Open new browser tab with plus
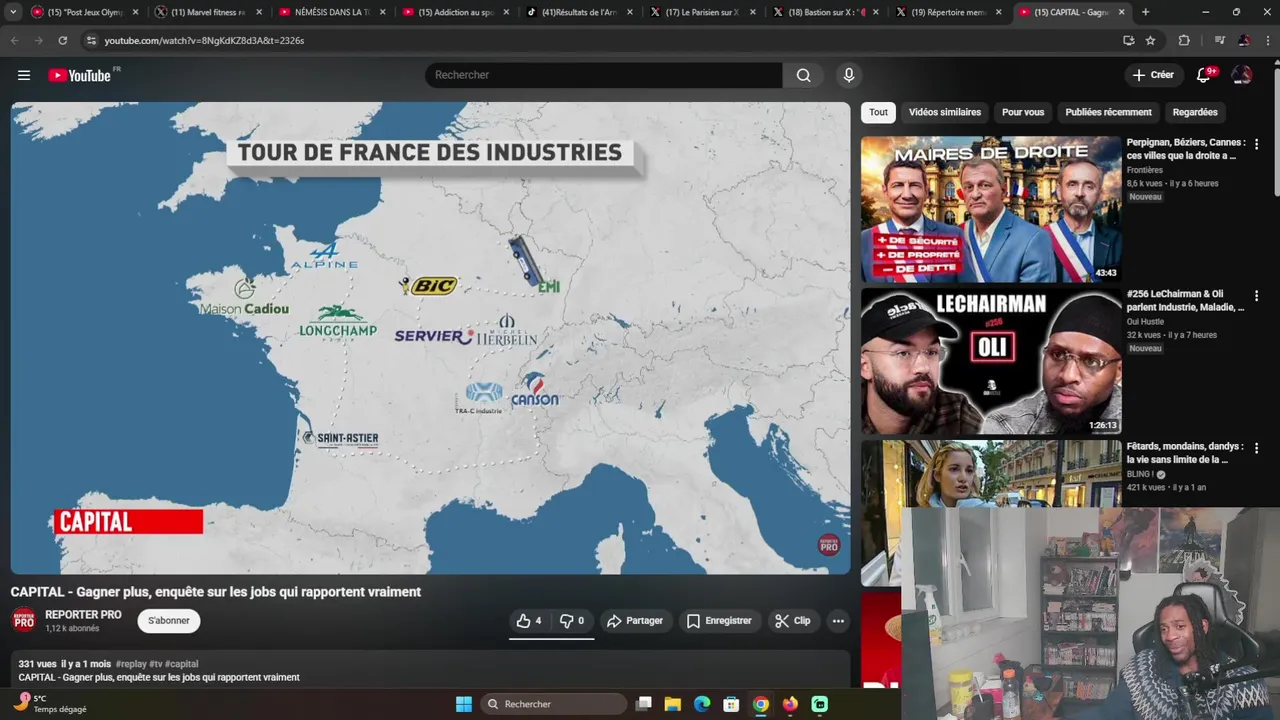The height and width of the screenshot is (720, 1280). pyautogui.click(x=1146, y=12)
